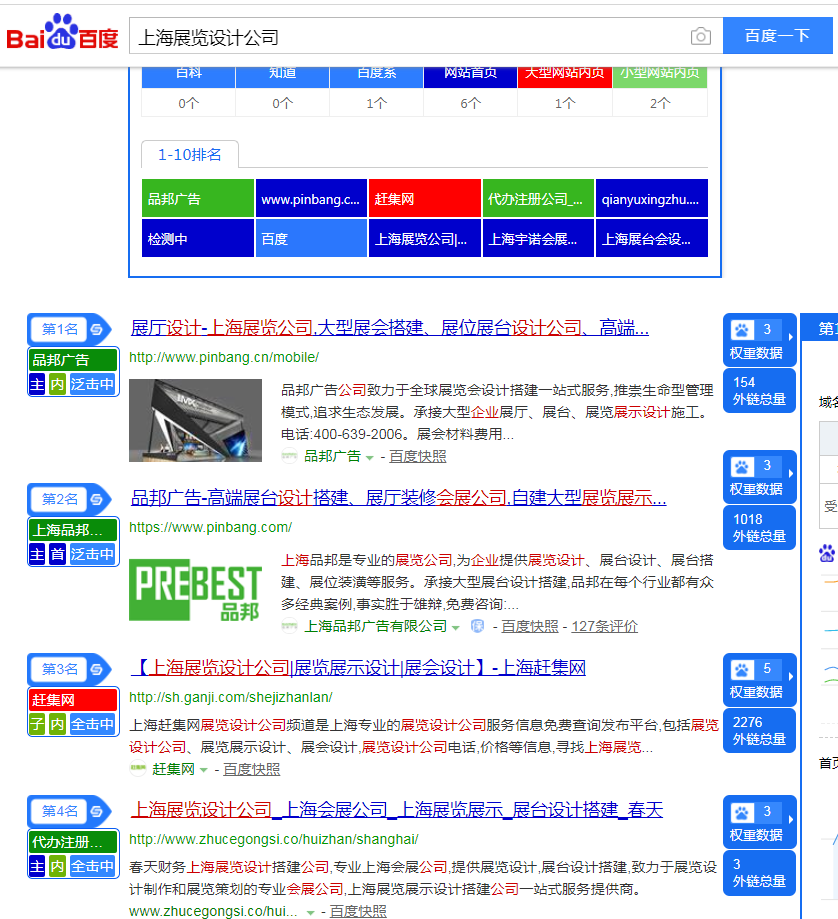Click the qianyuxingzhu... ranking tile

click(652, 199)
